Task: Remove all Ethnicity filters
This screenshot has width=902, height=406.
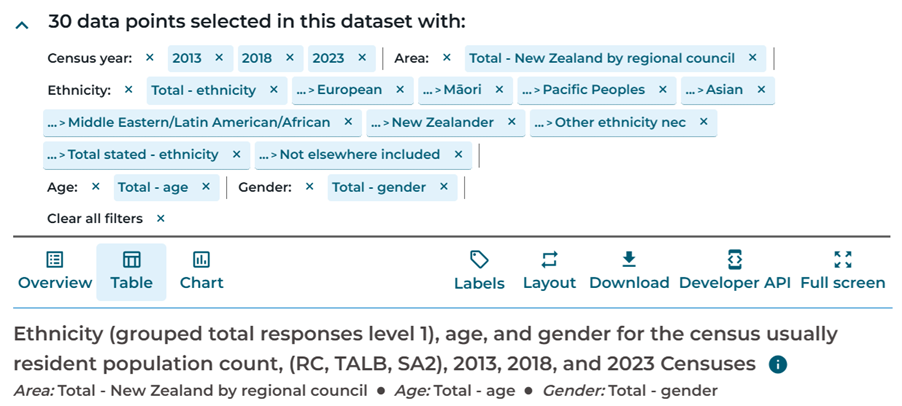Action: (128, 90)
